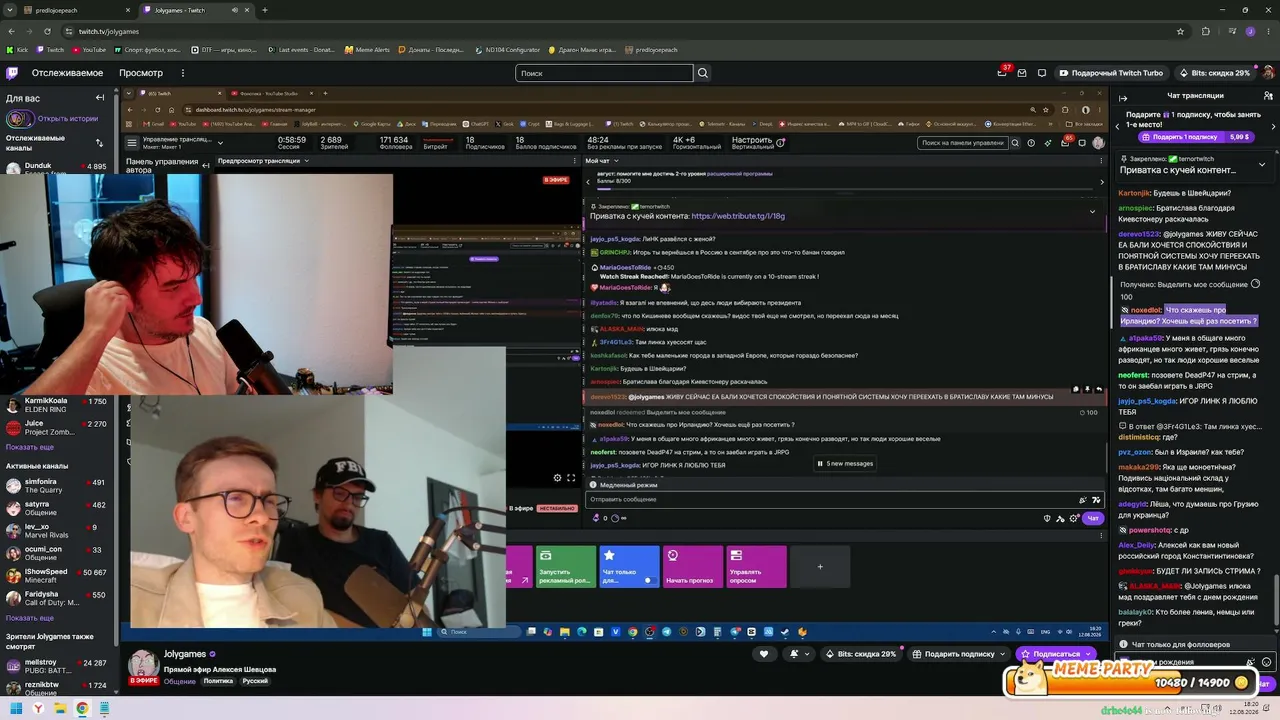
Task: Open the YouTube bookmark
Action: coord(88,49)
